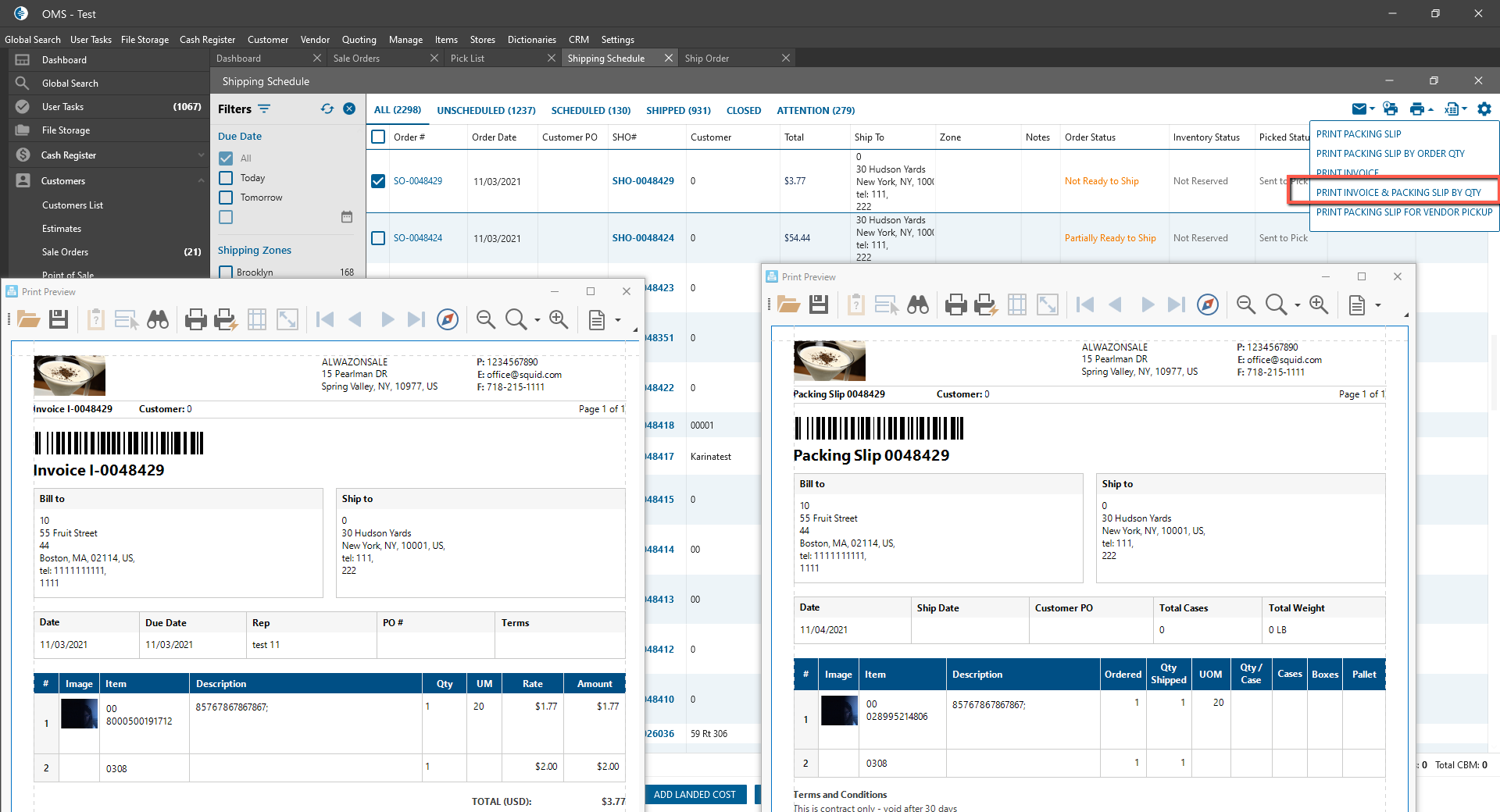Go to last page in Invoice preview
Screen dimensions: 1500x812
click(x=416, y=319)
